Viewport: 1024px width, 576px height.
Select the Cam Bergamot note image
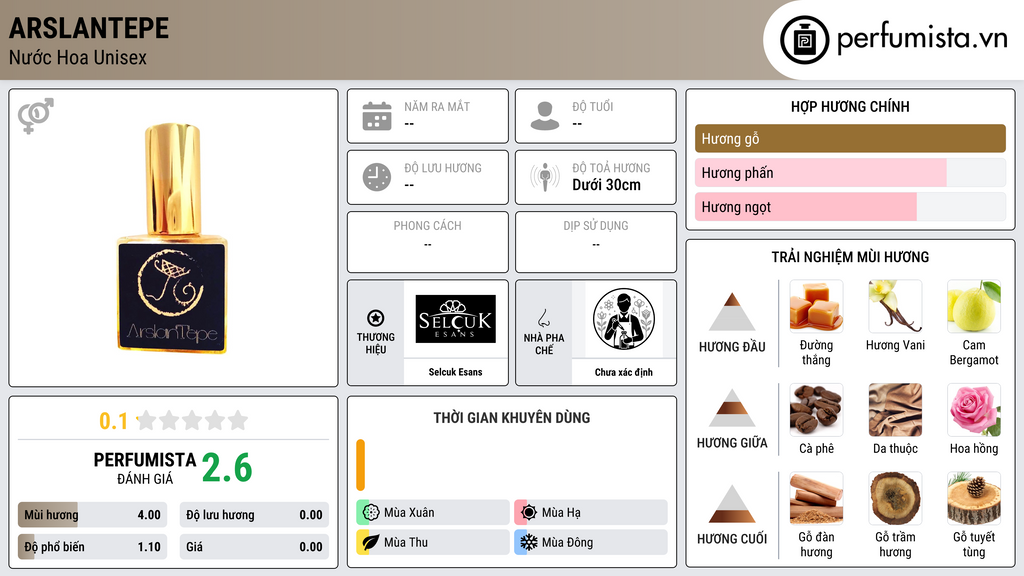[974, 306]
